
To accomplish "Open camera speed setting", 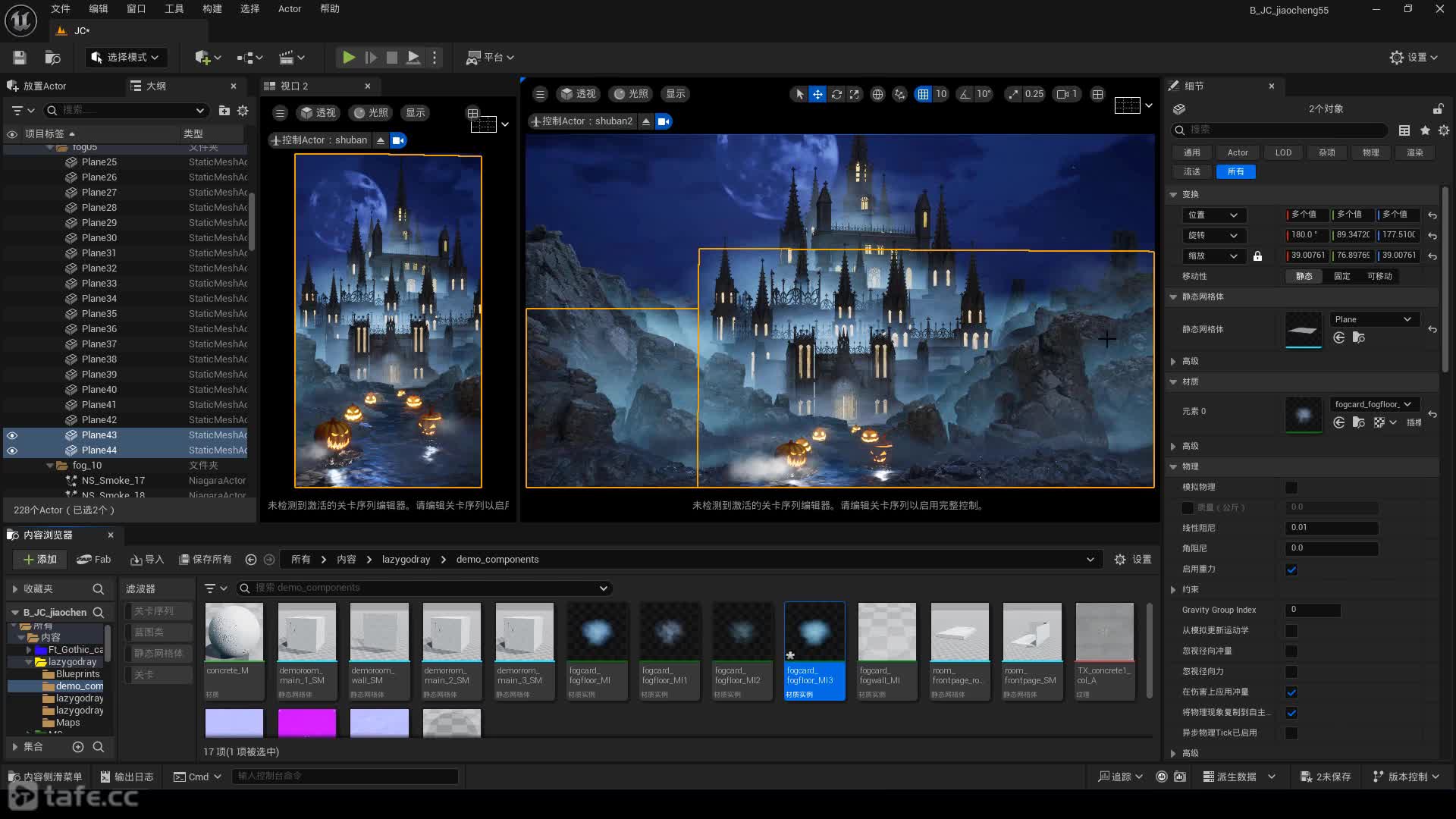I will (1067, 94).
